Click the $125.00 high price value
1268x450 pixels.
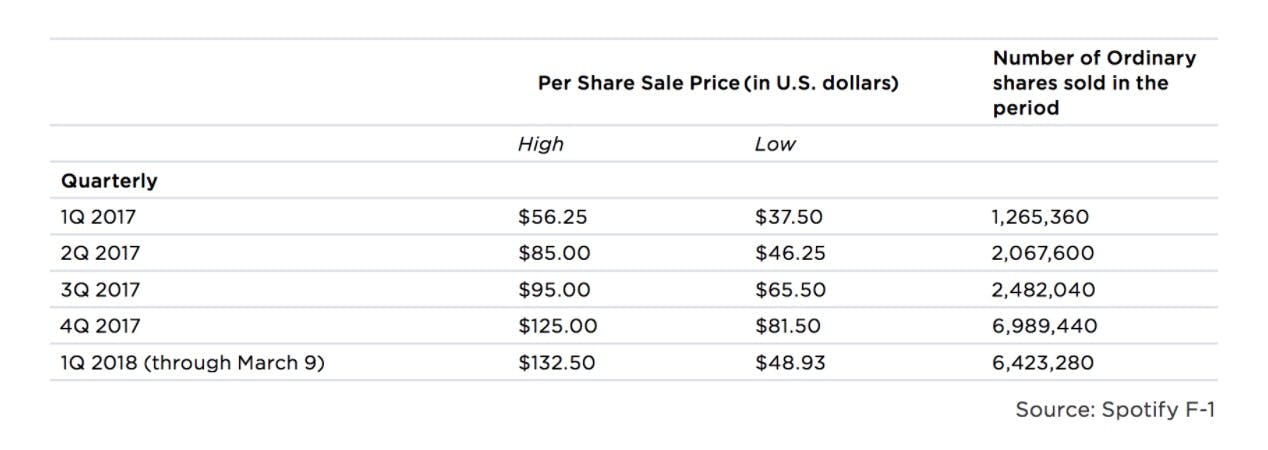558,326
